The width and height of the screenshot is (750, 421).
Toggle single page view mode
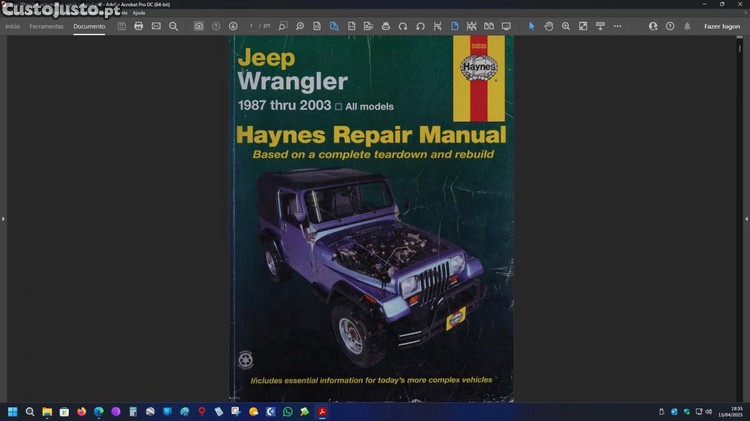[454, 26]
